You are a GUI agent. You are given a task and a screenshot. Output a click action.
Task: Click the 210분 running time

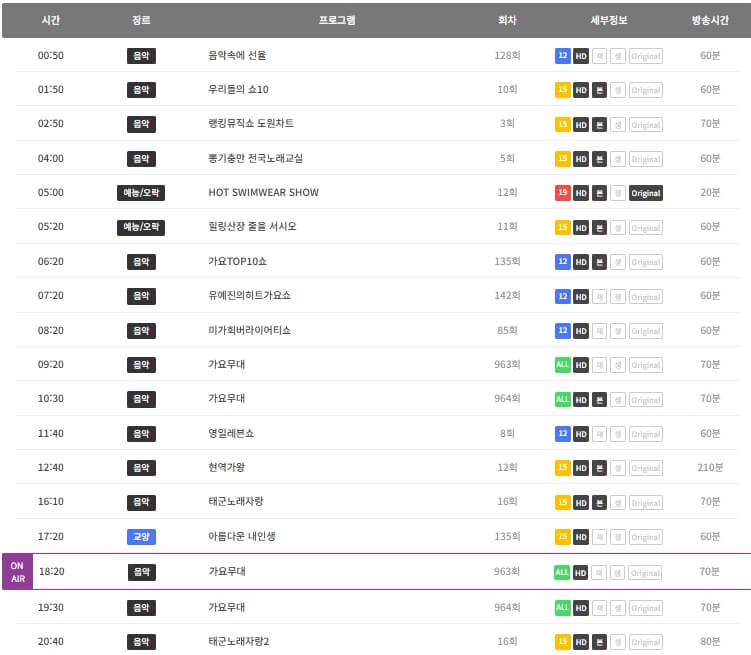pos(710,467)
